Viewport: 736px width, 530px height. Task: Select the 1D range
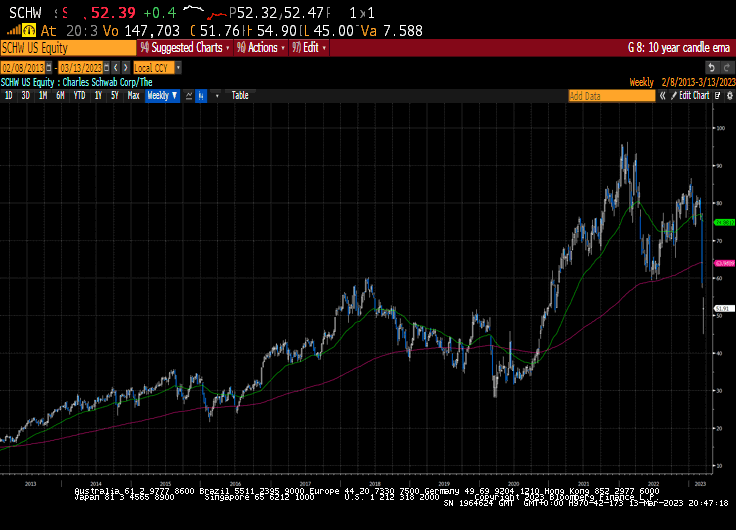coord(8,96)
